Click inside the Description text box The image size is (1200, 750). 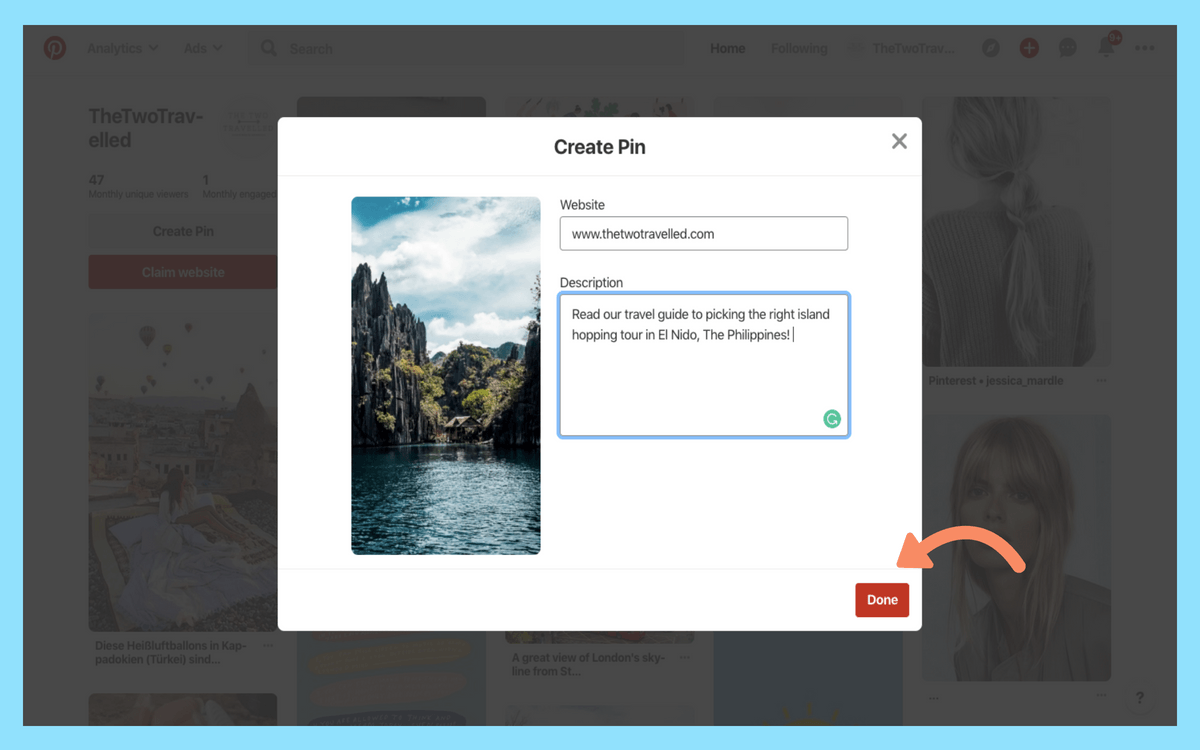point(704,365)
